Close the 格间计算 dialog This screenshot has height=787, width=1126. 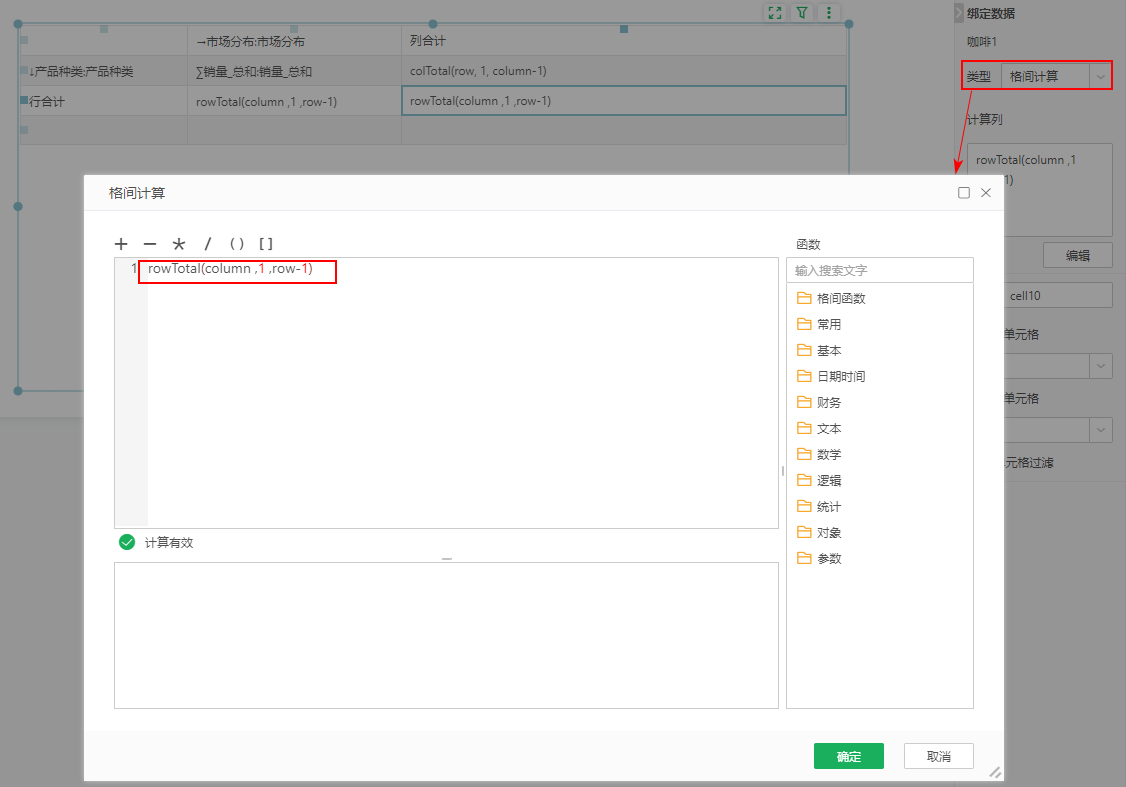tap(986, 192)
